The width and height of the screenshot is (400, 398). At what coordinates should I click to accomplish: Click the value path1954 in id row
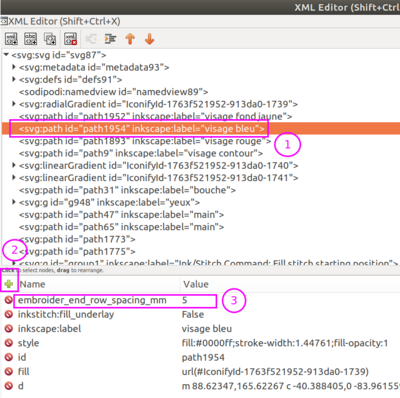[203, 357]
